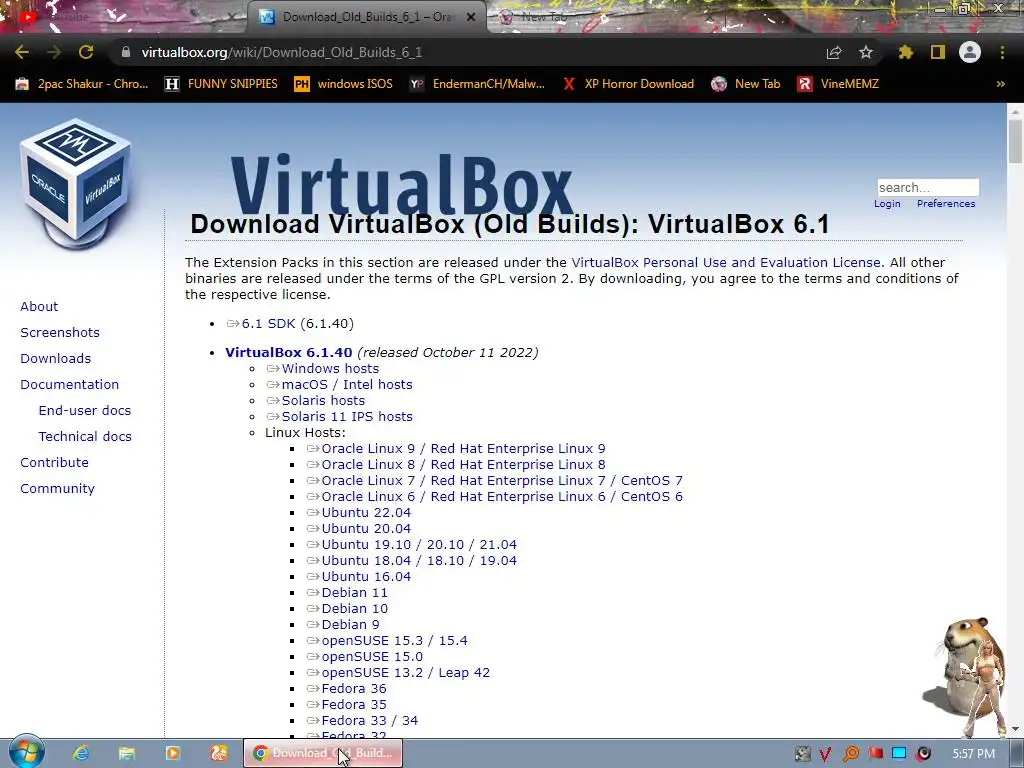
Task: Click the VirtualBox search field
Action: pyautogui.click(x=927, y=187)
